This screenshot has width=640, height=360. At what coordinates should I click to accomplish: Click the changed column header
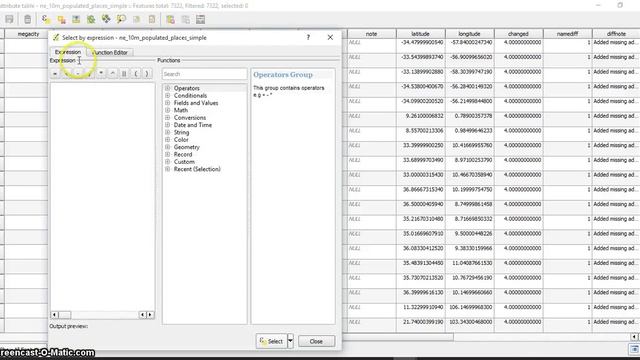tap(518, 34)
